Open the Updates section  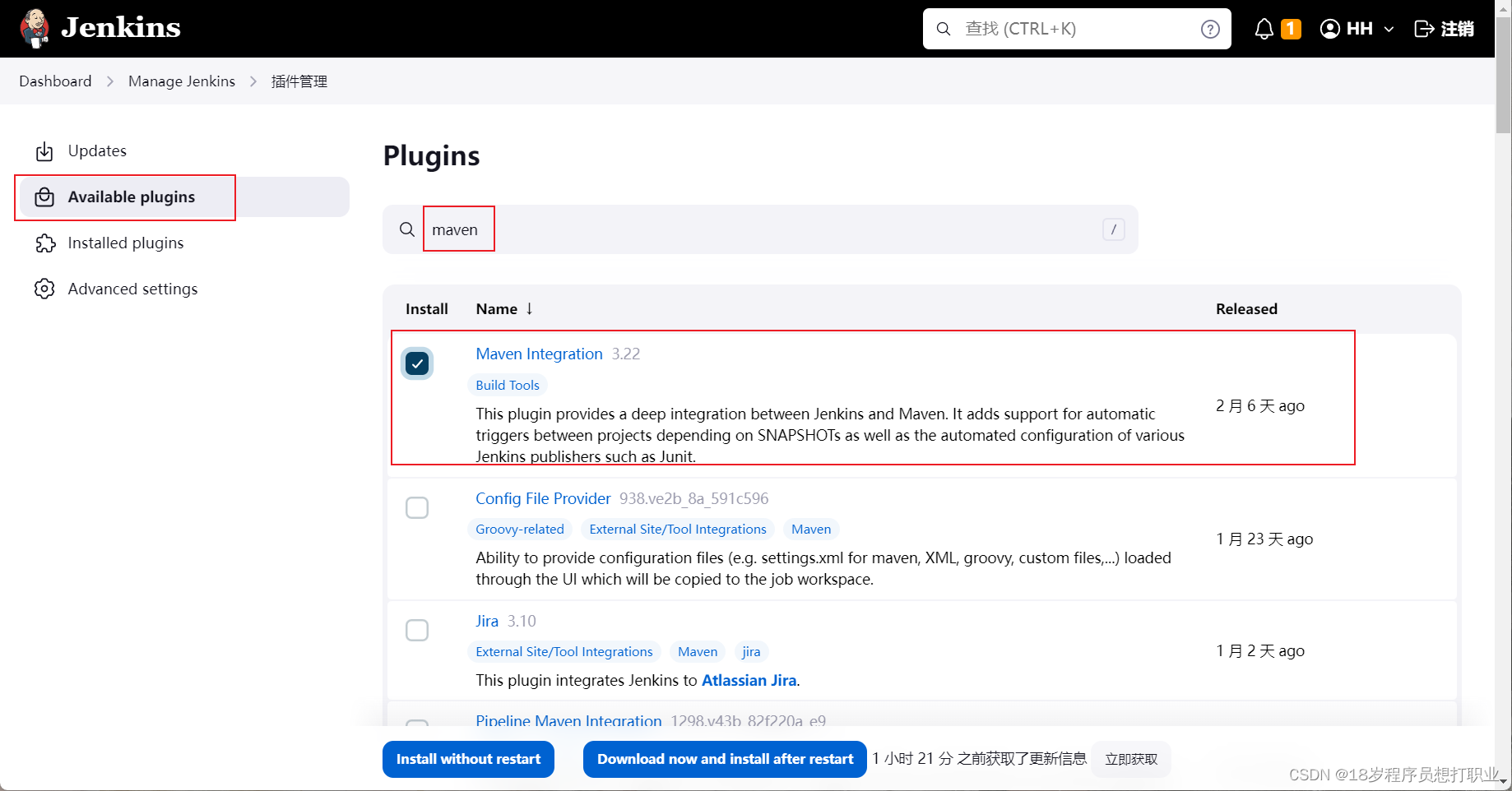(184, 151)
